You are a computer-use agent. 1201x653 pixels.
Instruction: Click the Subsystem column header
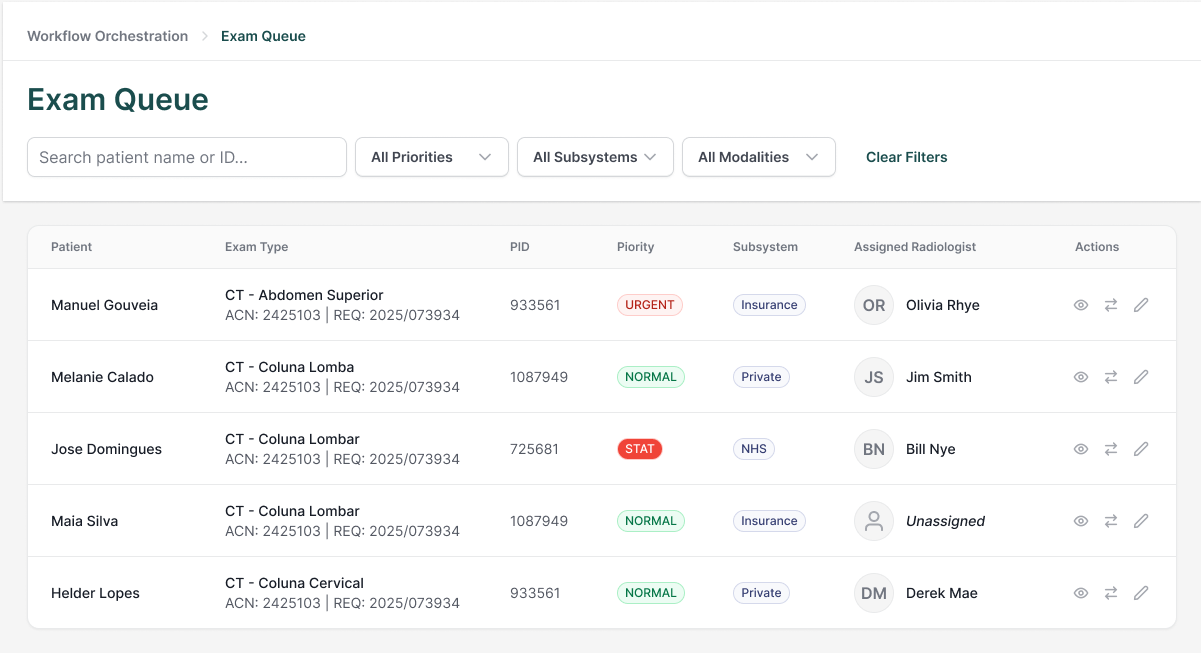pyautogui.click(x=766, y=247)
